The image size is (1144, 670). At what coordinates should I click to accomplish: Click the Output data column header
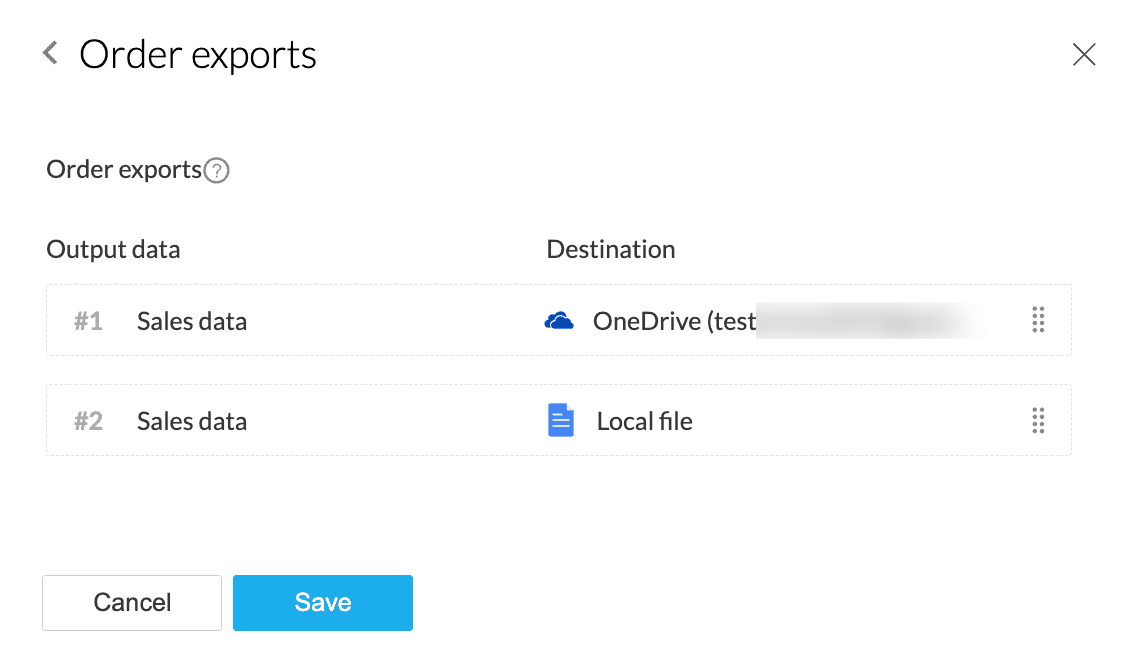pyautogui.click(x=113, y=249)
